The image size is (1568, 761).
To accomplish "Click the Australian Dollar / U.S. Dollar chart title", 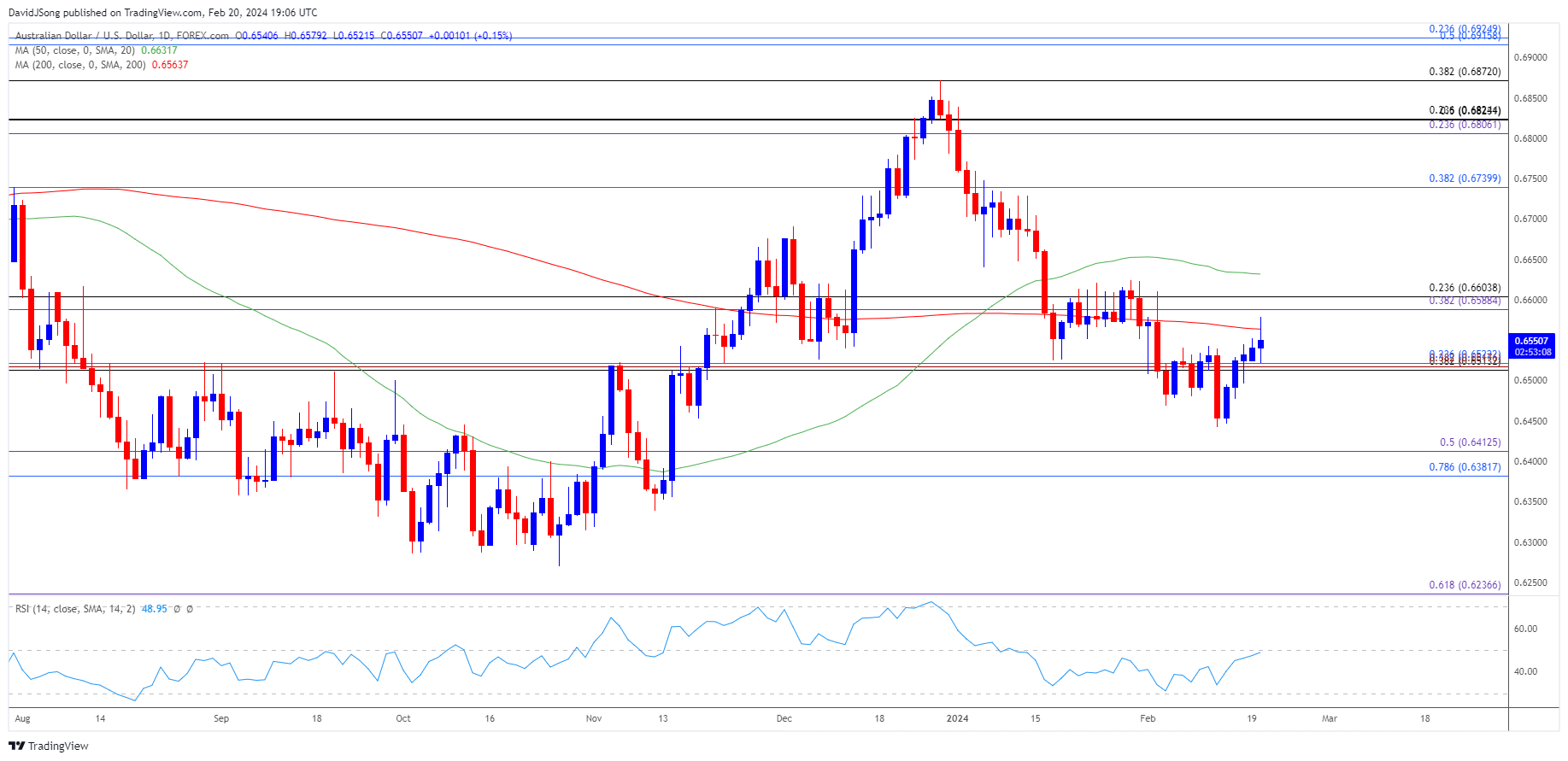I will pos(122,36).
